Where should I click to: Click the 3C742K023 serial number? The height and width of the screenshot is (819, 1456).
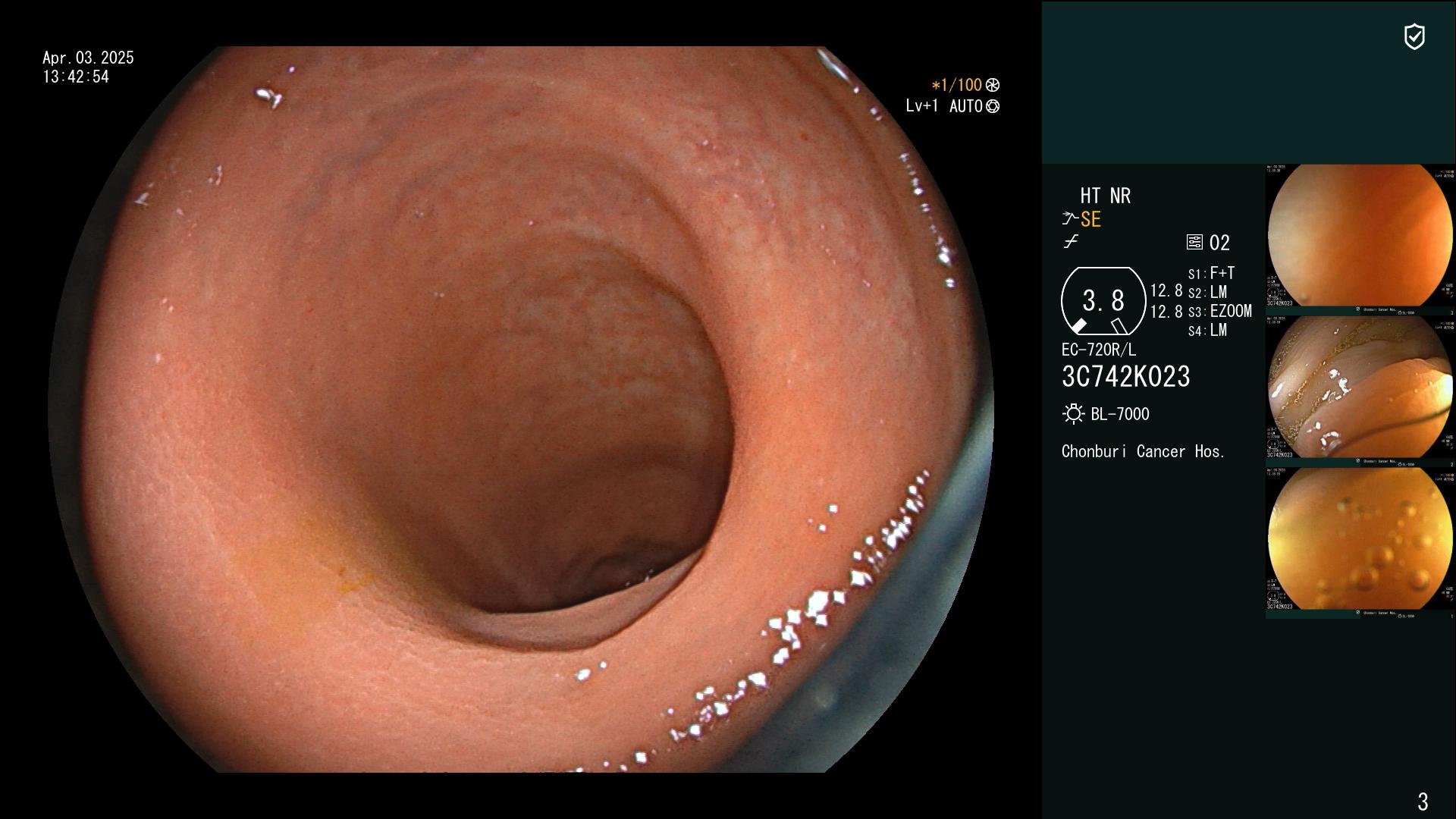tap(1126, 377)
